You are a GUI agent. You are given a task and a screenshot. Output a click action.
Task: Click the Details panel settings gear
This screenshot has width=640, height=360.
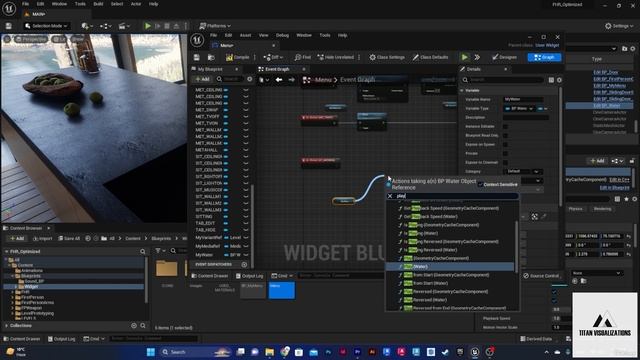[x=559, y=80]
